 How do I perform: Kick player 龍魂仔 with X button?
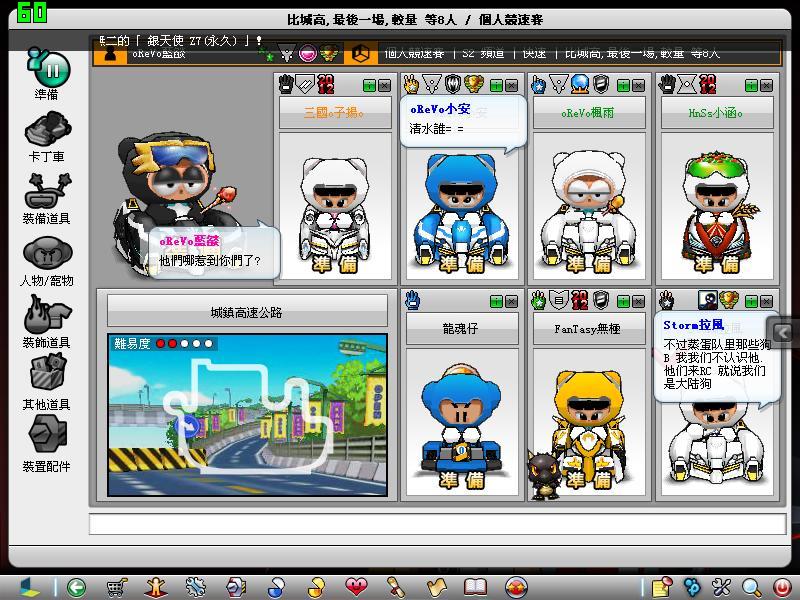(x=512, y=302)
